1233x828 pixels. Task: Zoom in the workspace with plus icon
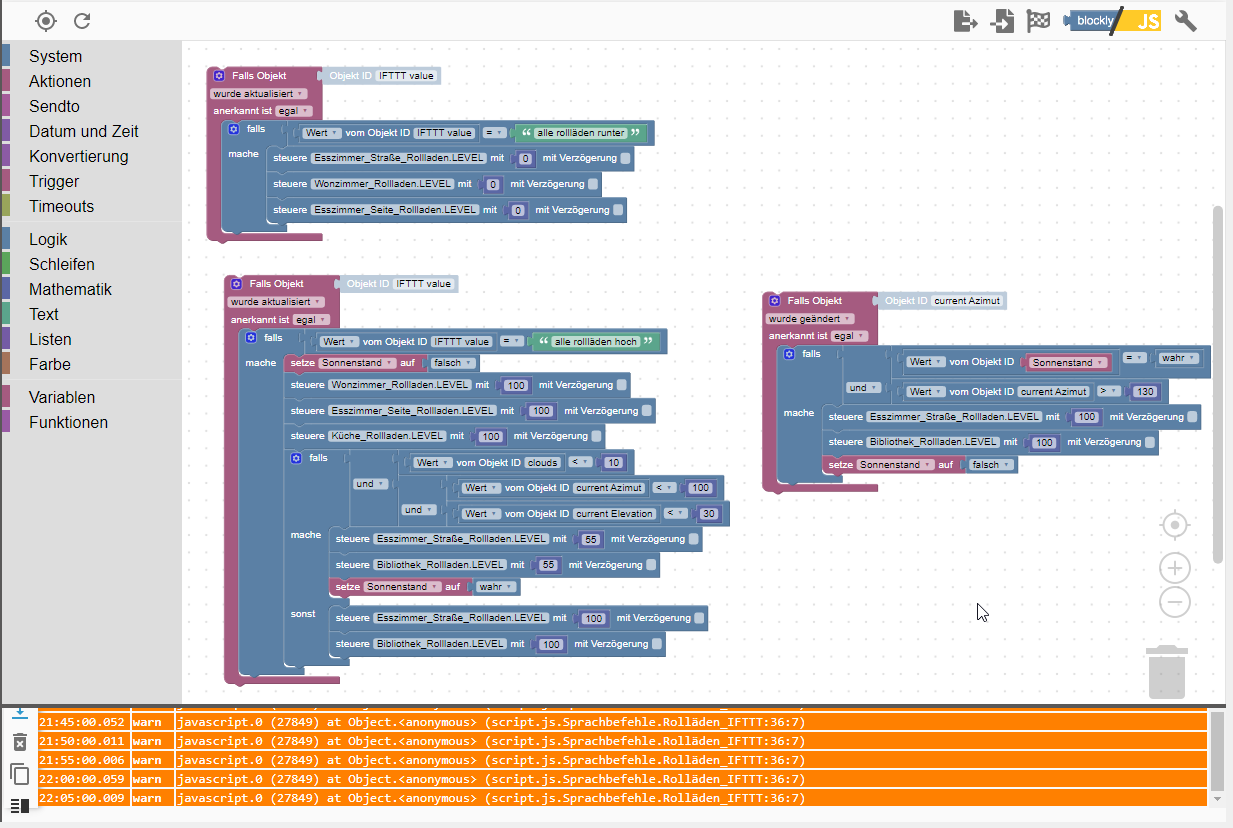tap(1175, 568)
